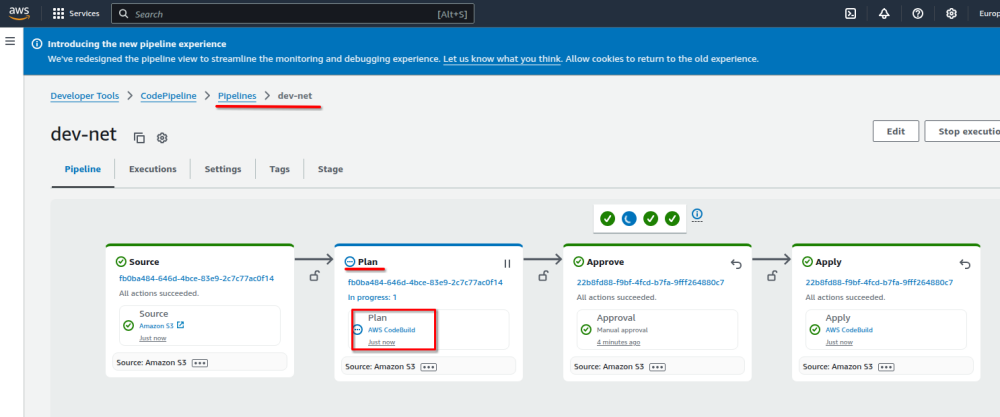Click the third status circle
Screen dimensions: 1000x417
click(x=651, y=219)
